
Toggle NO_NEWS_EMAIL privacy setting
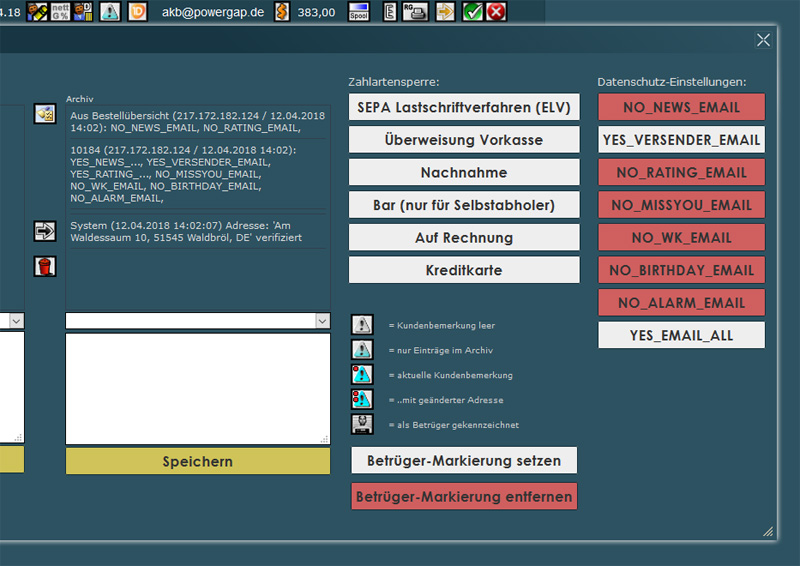pyautogui.click(x=681, y=107)
